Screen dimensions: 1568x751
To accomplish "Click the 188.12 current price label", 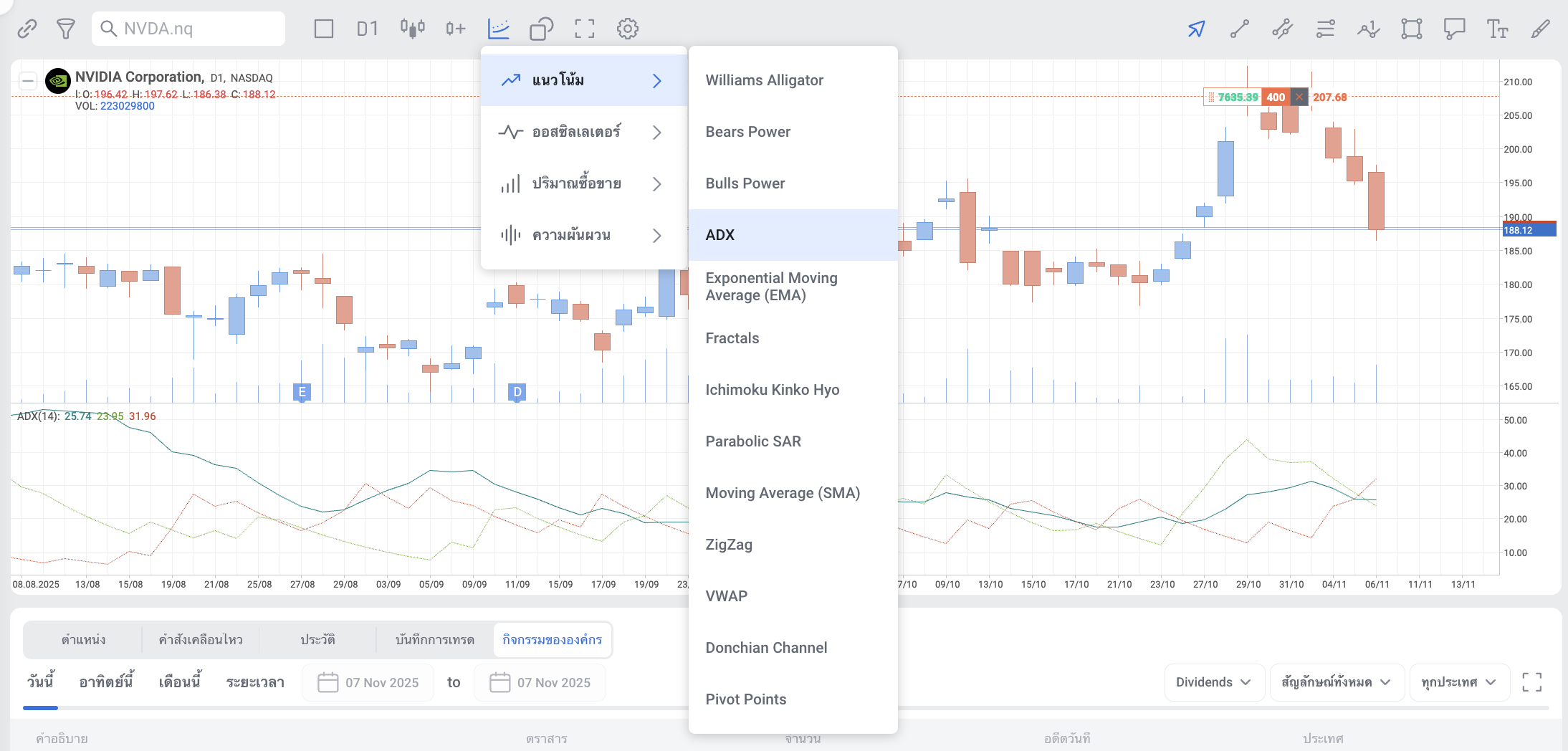I will (1529, 230).
